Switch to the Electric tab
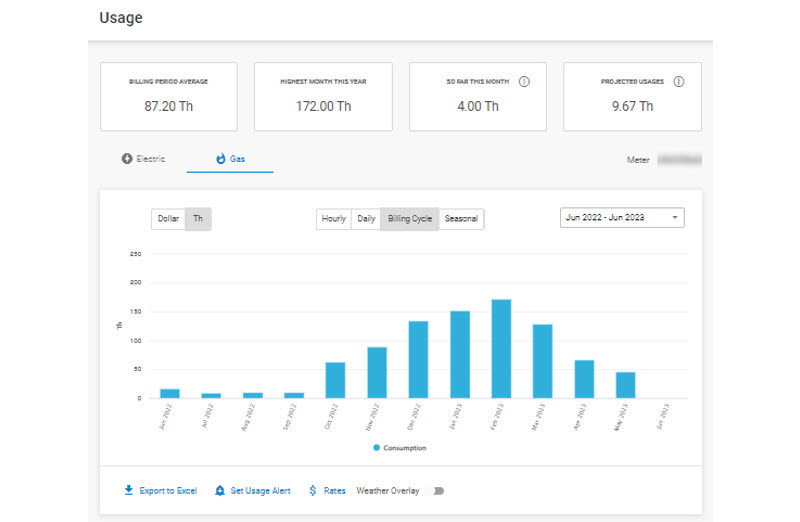This screenshot has height=522, width=800. coord(143,159)
